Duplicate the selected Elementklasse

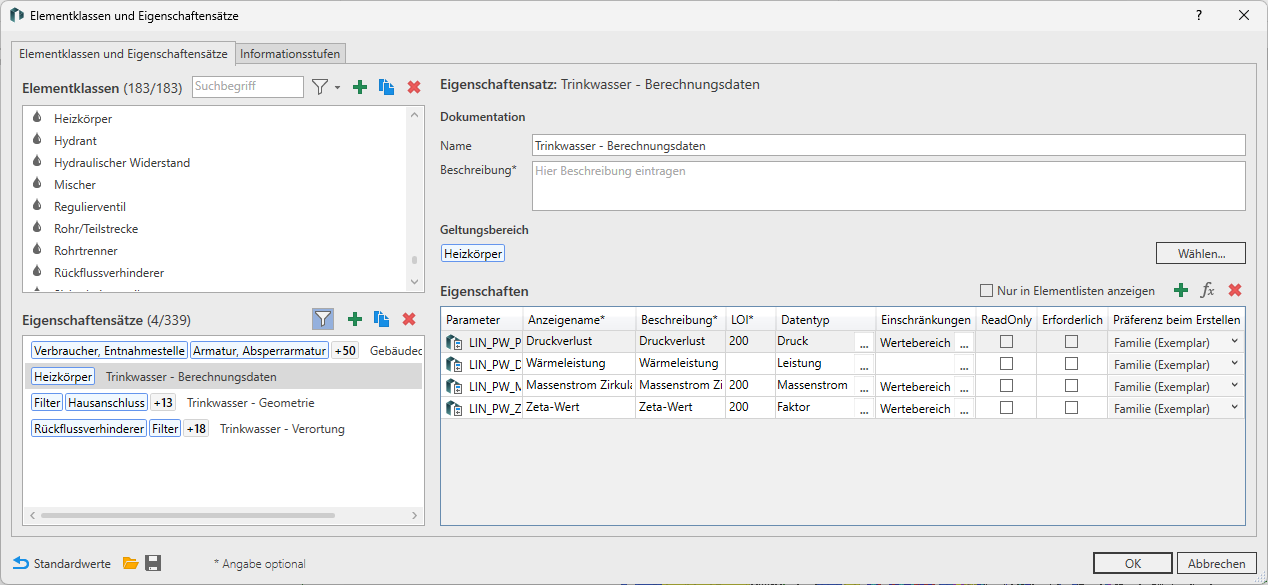click(387, 87)
